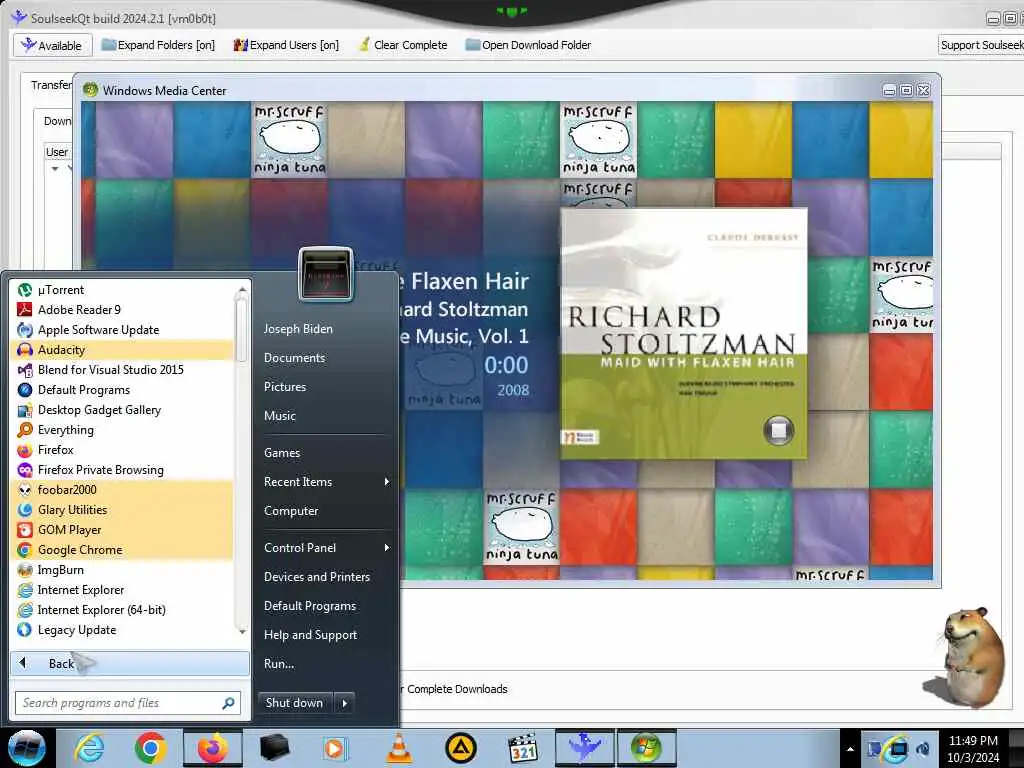Open the clock showing 11:49 PM
The width and height of the screenshot is (1024, 768).
[973, 749]
